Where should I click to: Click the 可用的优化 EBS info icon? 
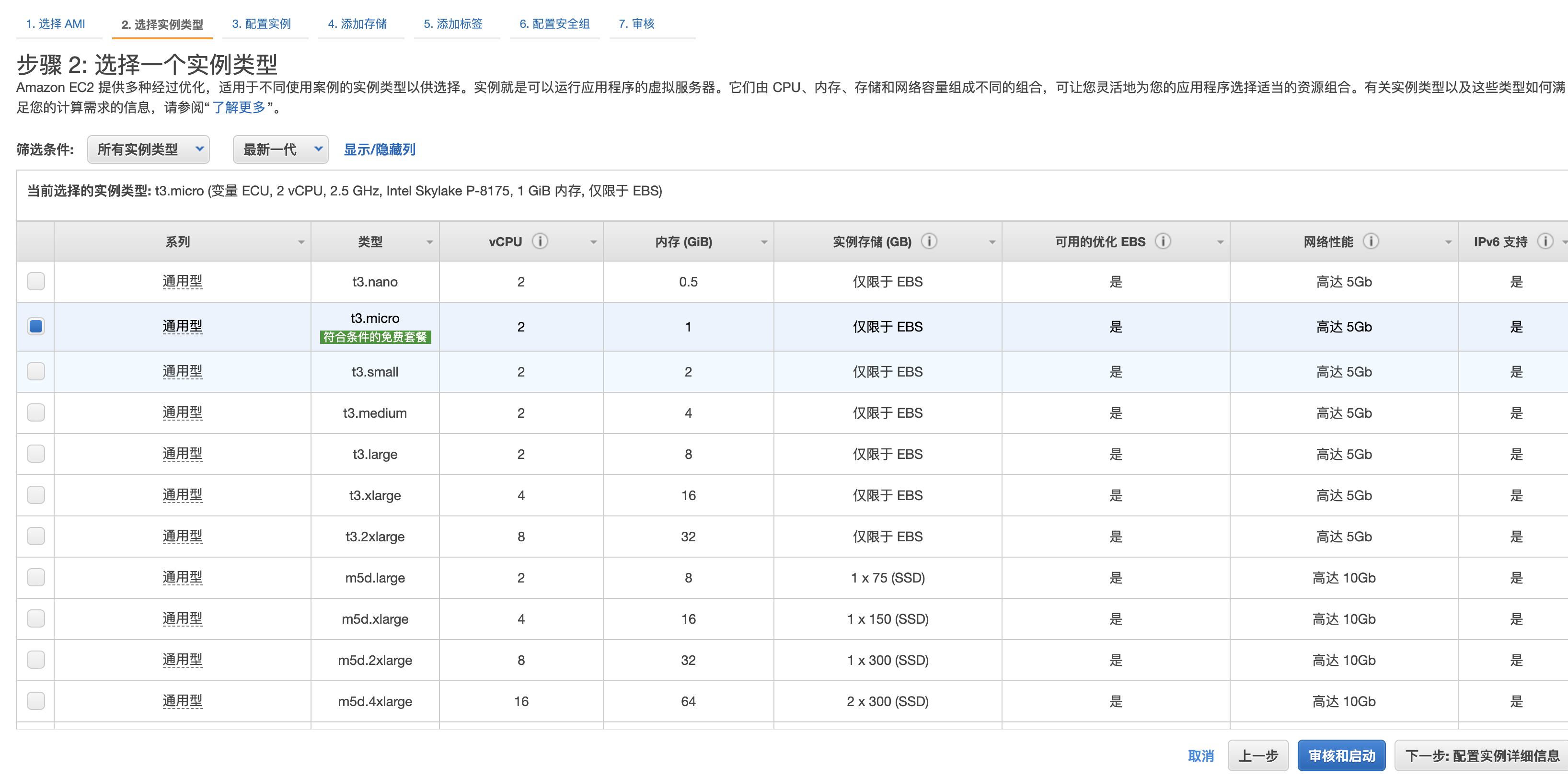pyautogui.click(x=1164, y=241)
